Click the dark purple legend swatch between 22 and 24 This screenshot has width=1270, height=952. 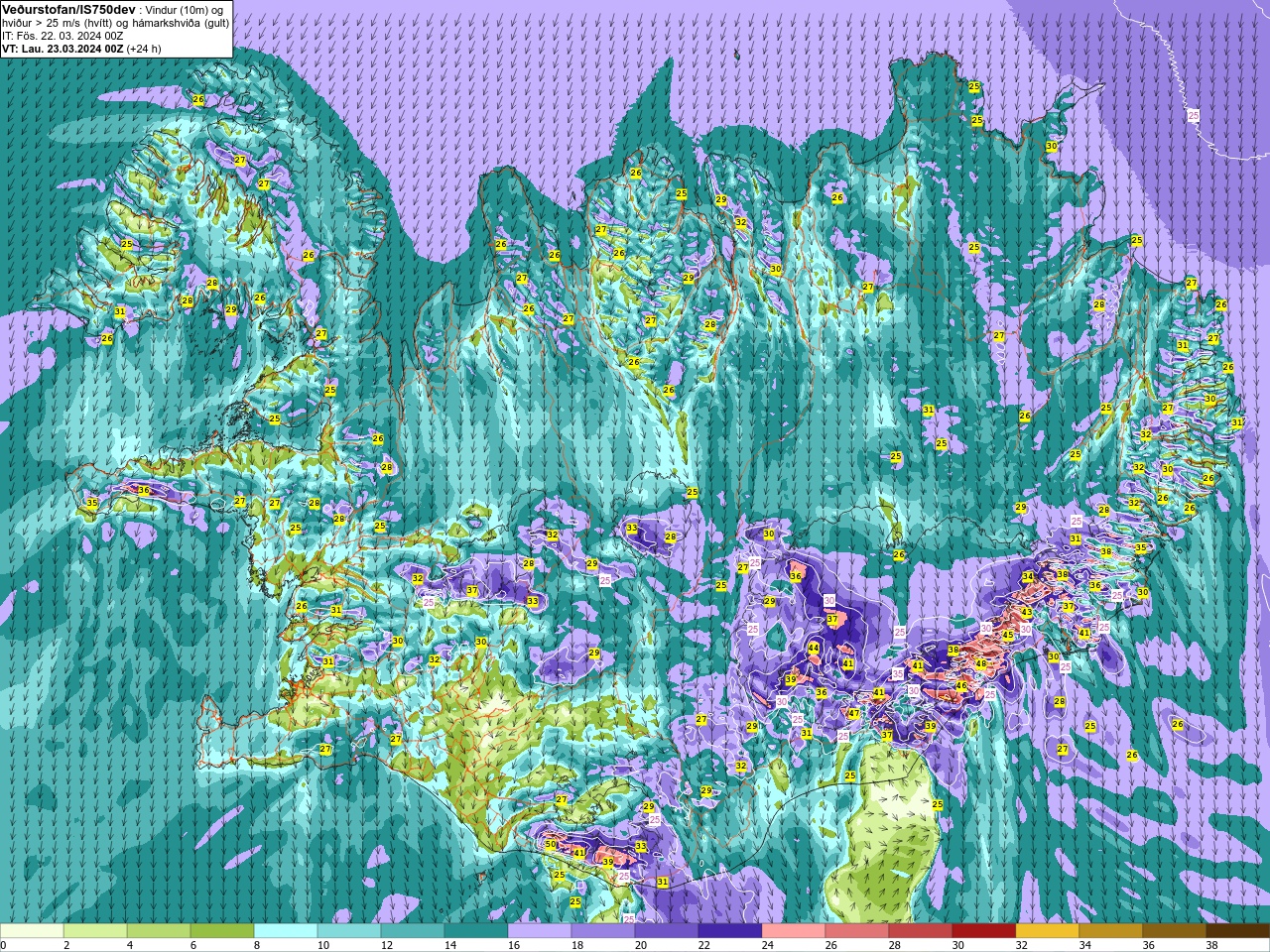(730, 931)
